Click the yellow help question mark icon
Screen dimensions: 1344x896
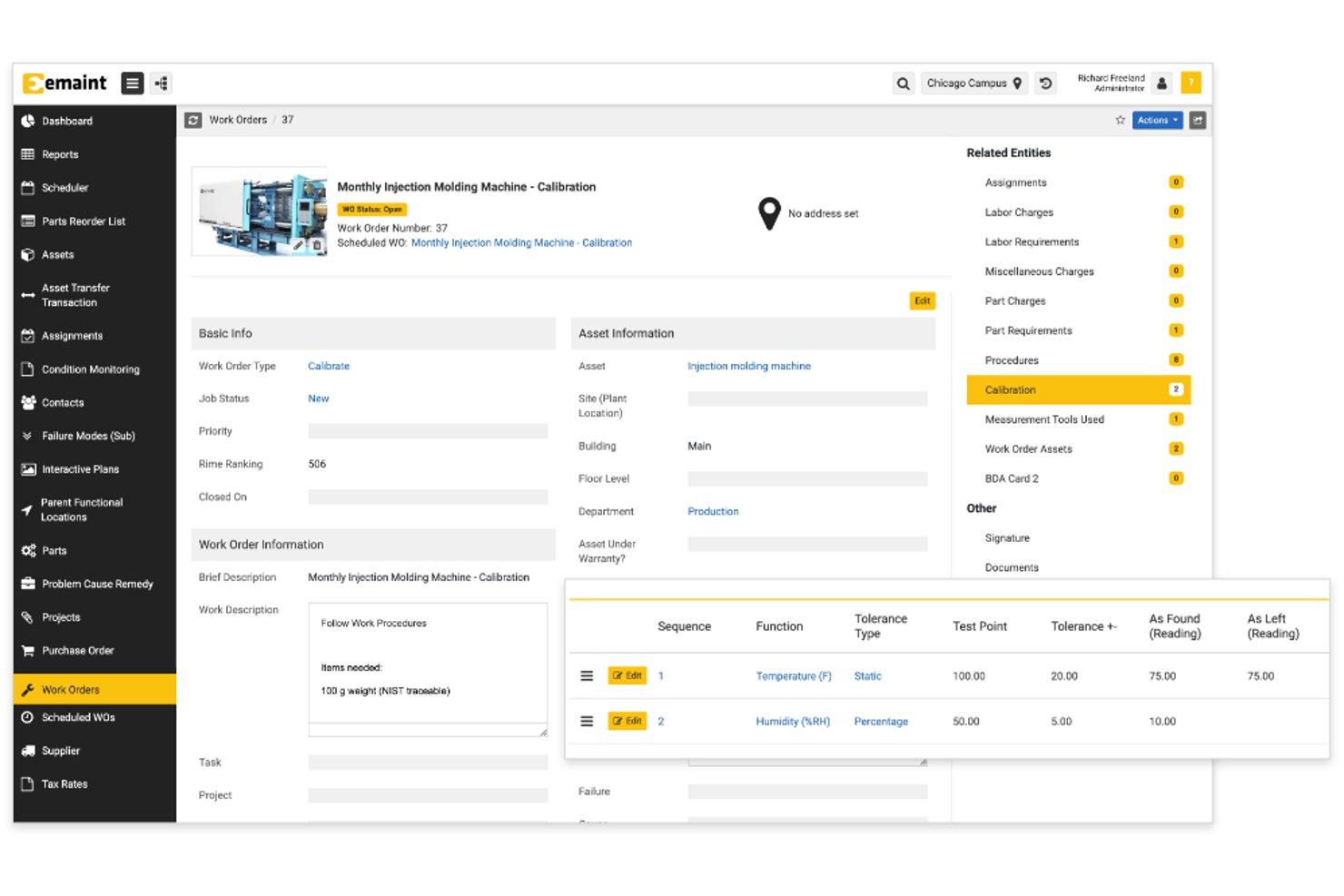(x=1191, y=83)
